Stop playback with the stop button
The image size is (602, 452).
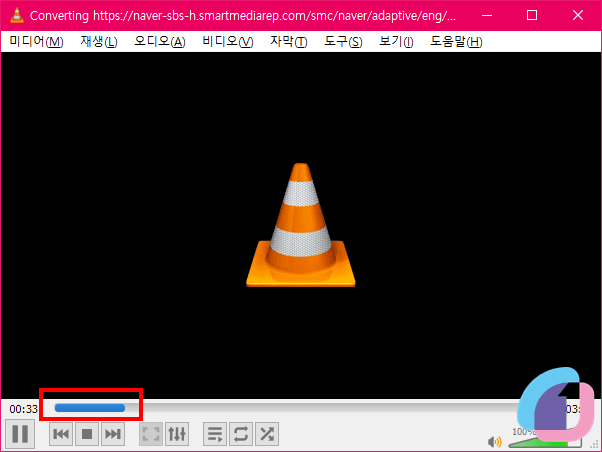pos(87,434)
